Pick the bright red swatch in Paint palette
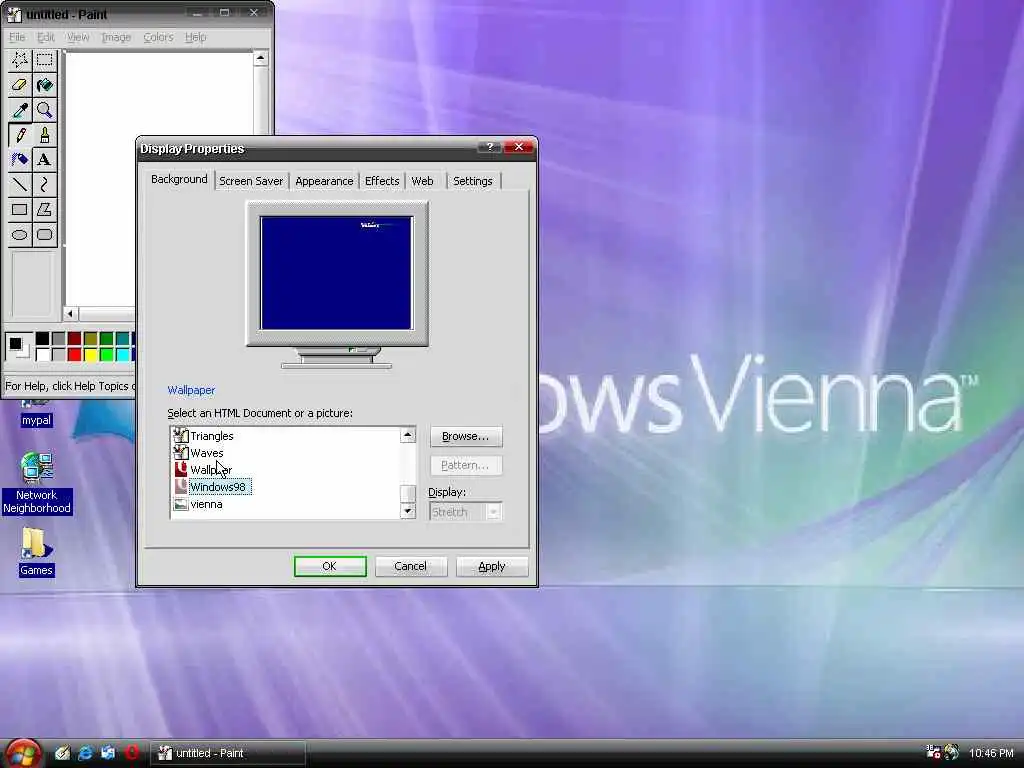Viewport: 1024px width, 768px height. [x=74, y=355]
